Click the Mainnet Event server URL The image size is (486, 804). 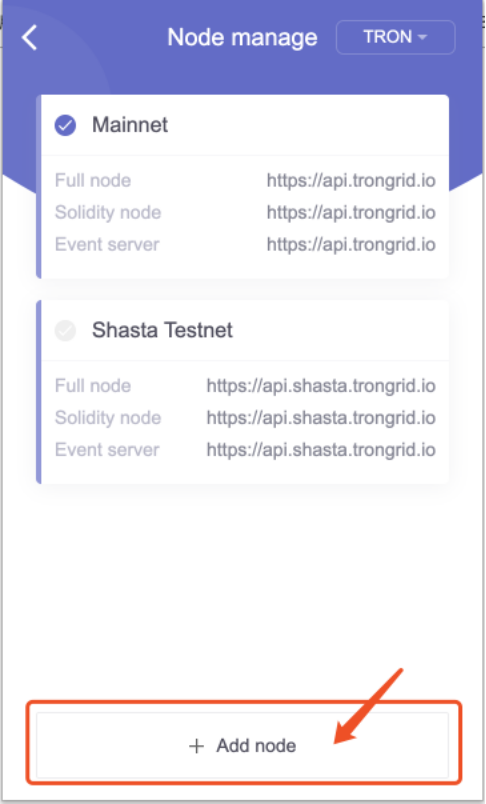[351, 245]
